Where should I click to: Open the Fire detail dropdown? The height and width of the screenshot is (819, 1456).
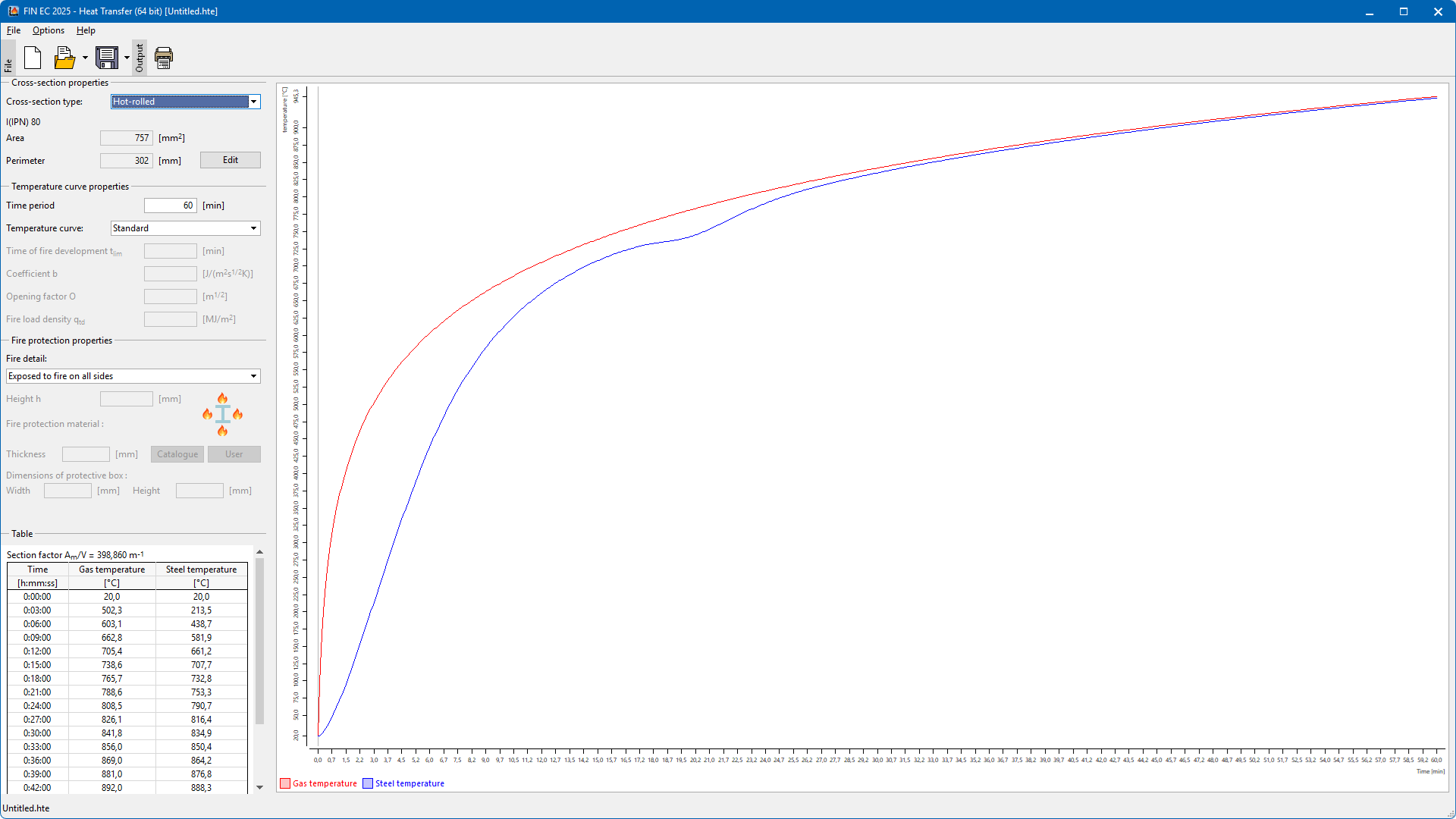(253, 376)
